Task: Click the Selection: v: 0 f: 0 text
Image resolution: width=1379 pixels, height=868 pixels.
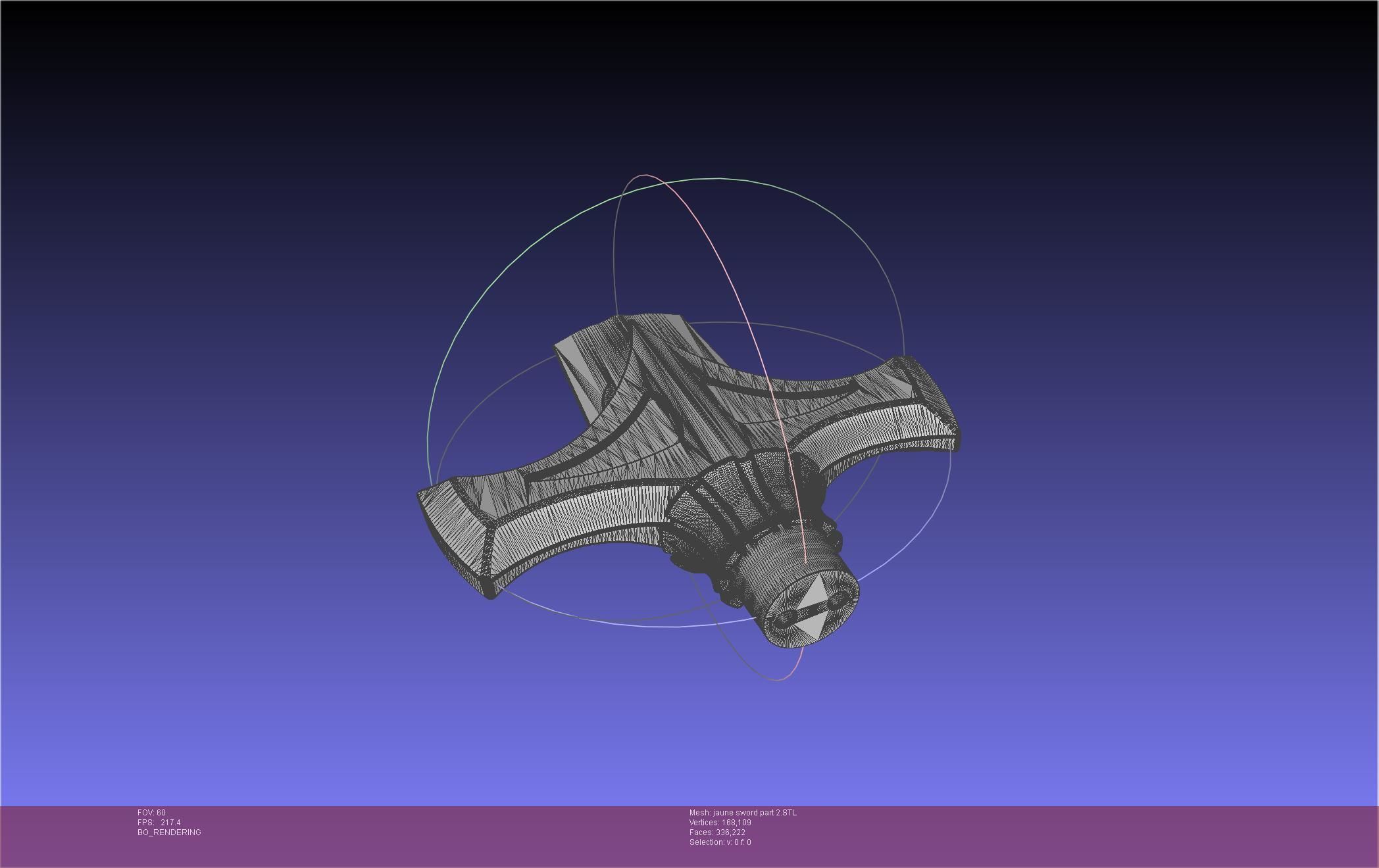Action: (720, 842)
